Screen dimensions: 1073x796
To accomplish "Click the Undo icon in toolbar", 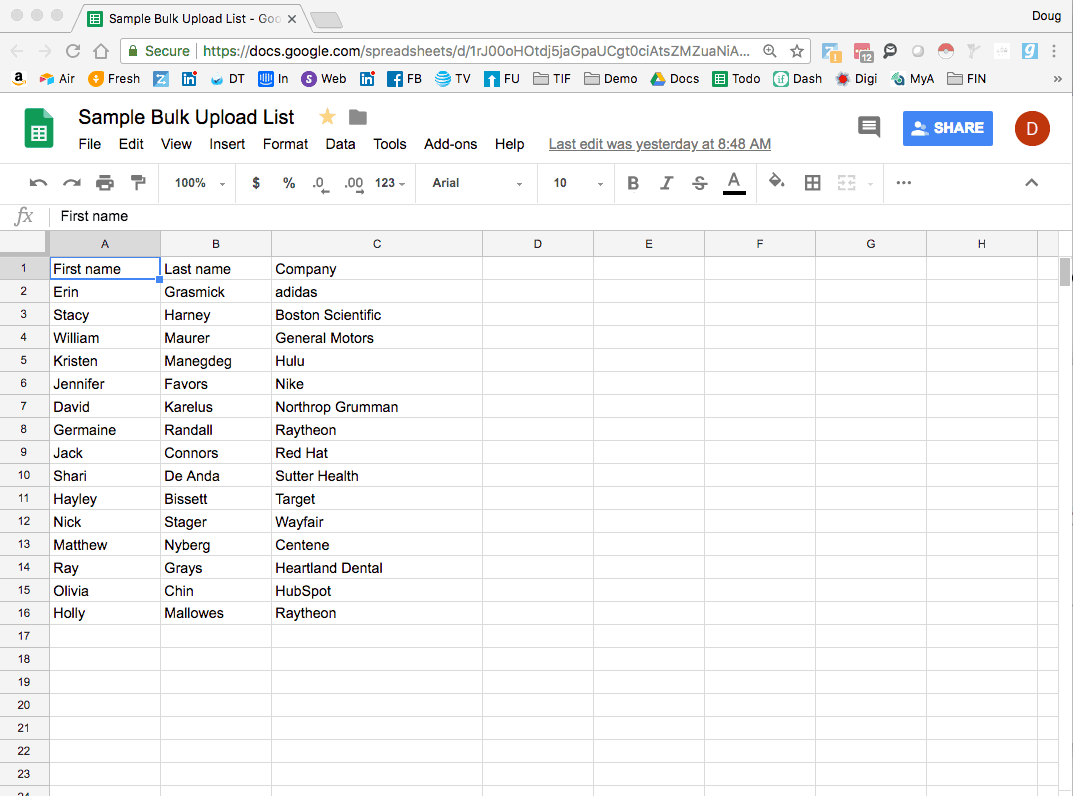I will [x=38, y=183].
